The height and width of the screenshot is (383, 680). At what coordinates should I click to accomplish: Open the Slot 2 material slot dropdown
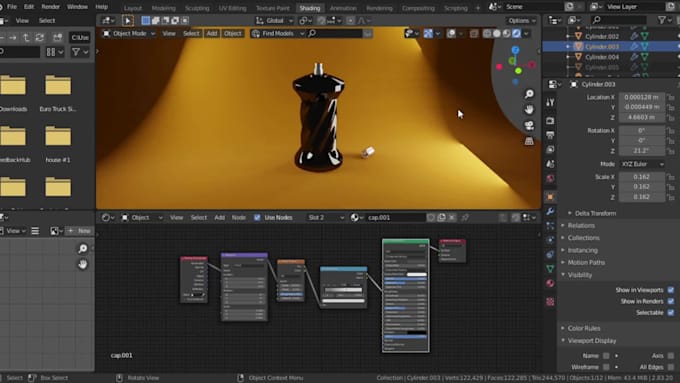326,217
